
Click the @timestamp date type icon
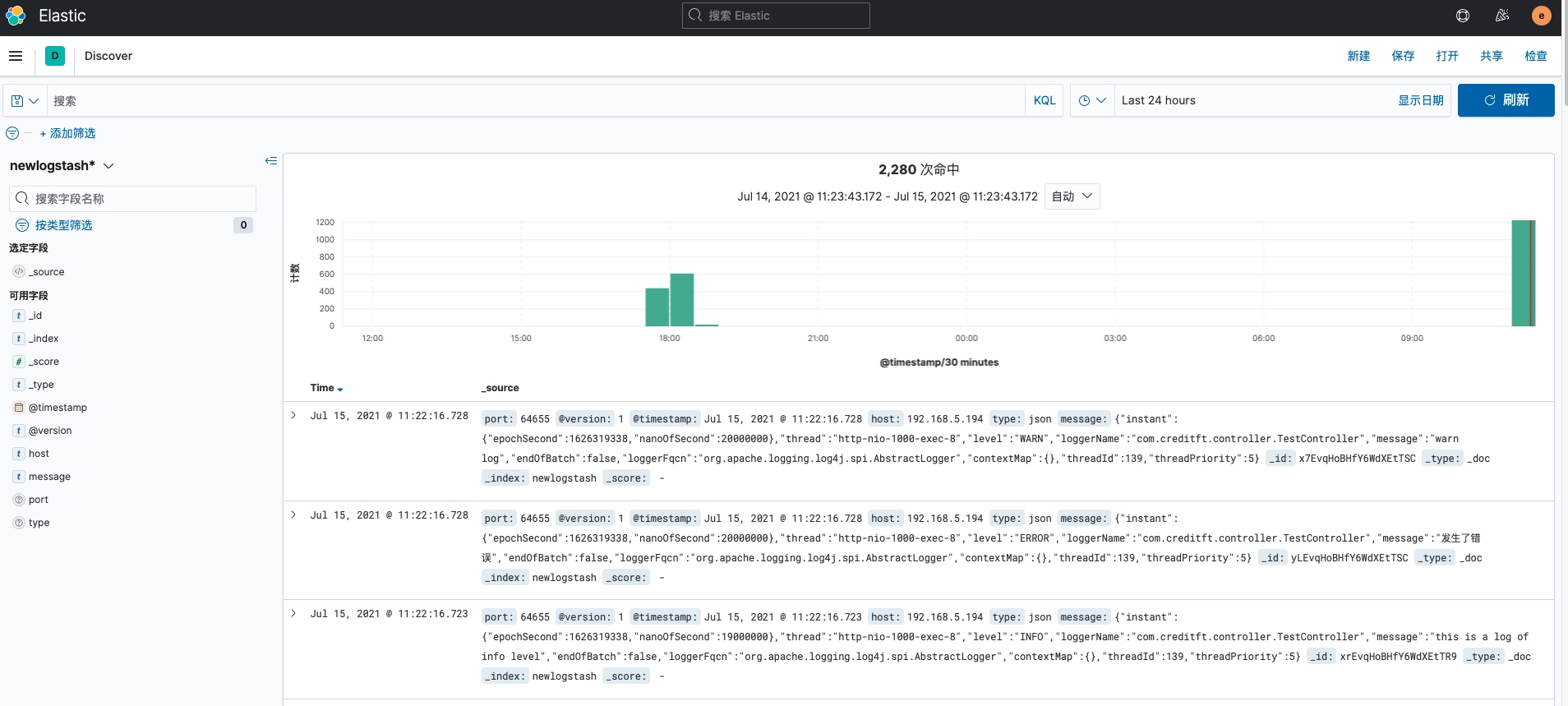19,408
